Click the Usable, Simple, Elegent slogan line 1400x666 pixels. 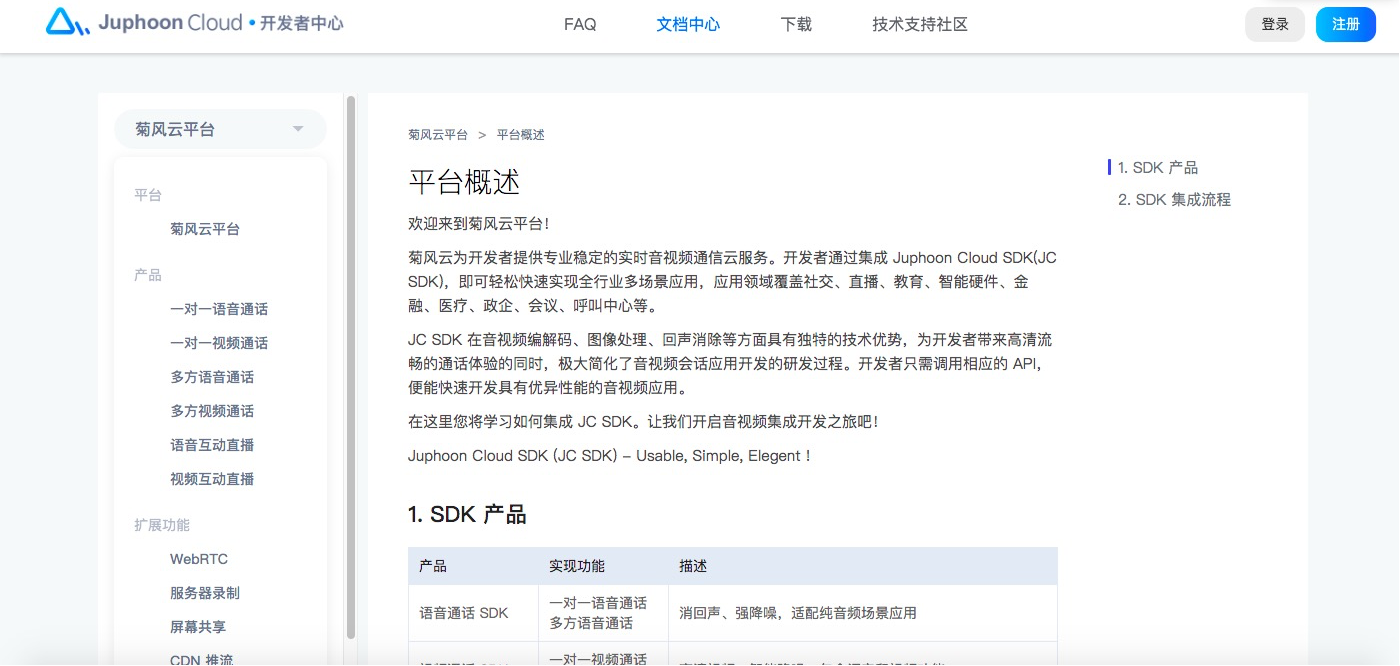pyautogui.click(x=609, y=456)
